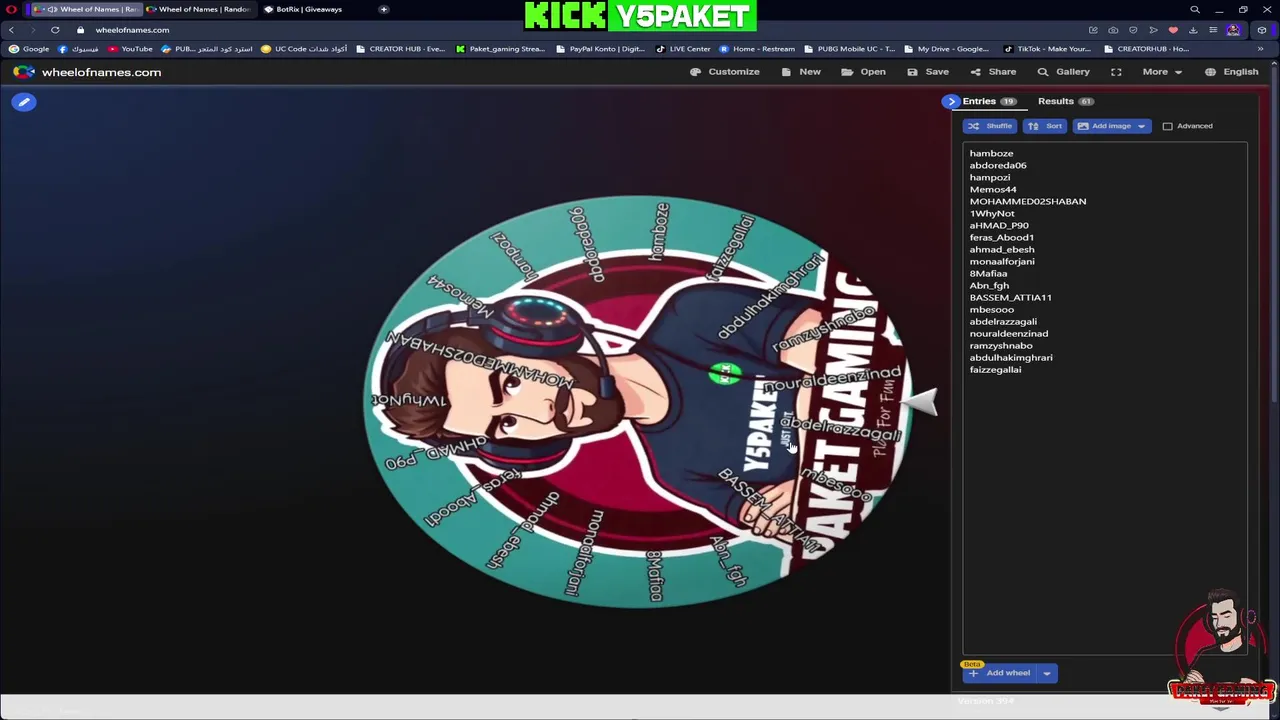The image size is (1280, 720).
Task: Sort the entries alphabetically
Action: (x=1045, y=126)
